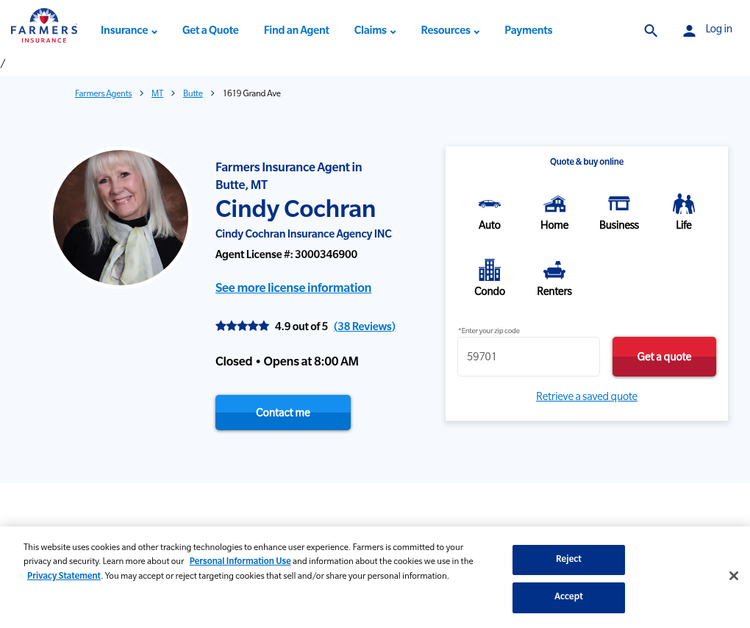Click the zip code input field
The height and width of the screenshot is (628, 750).
click(x=528, y=357)
